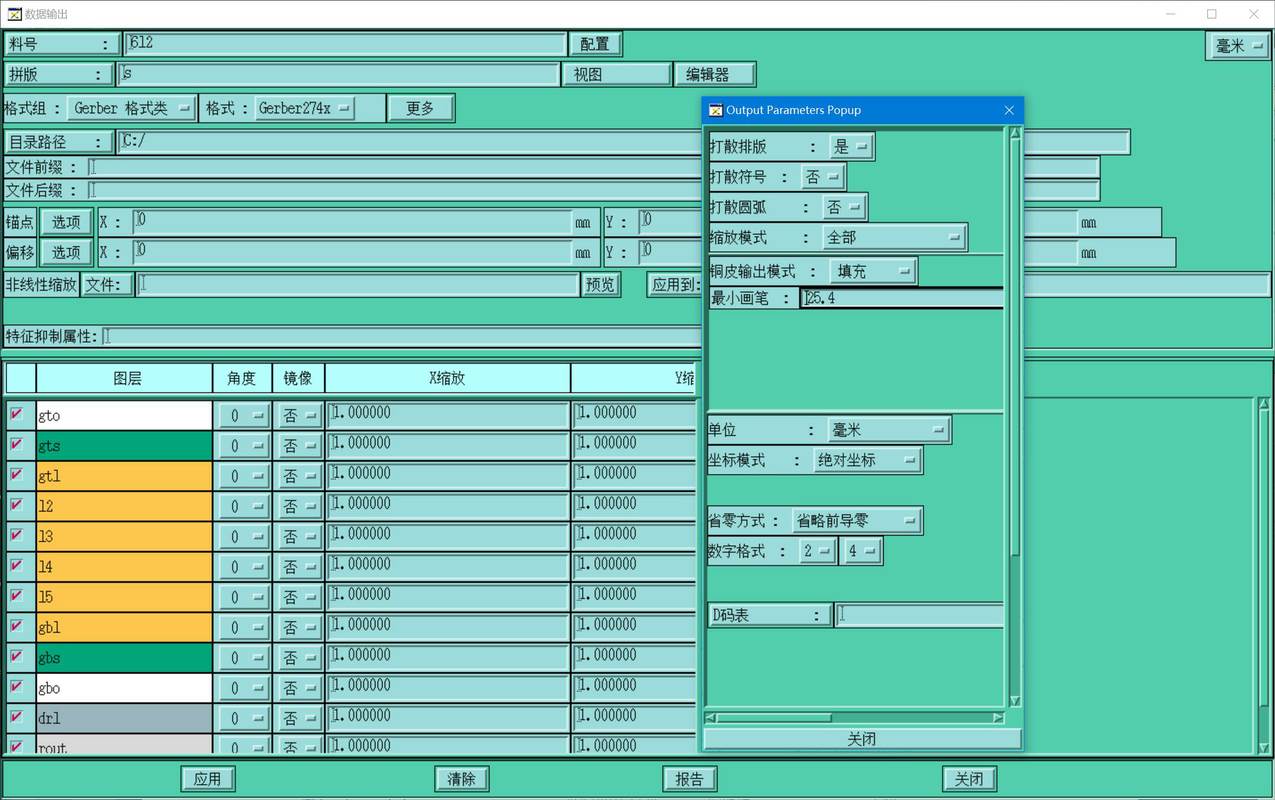The image size is (1275, 800).
Task: Toggle the gtl layer checkbox
Action: pos(16,475)
